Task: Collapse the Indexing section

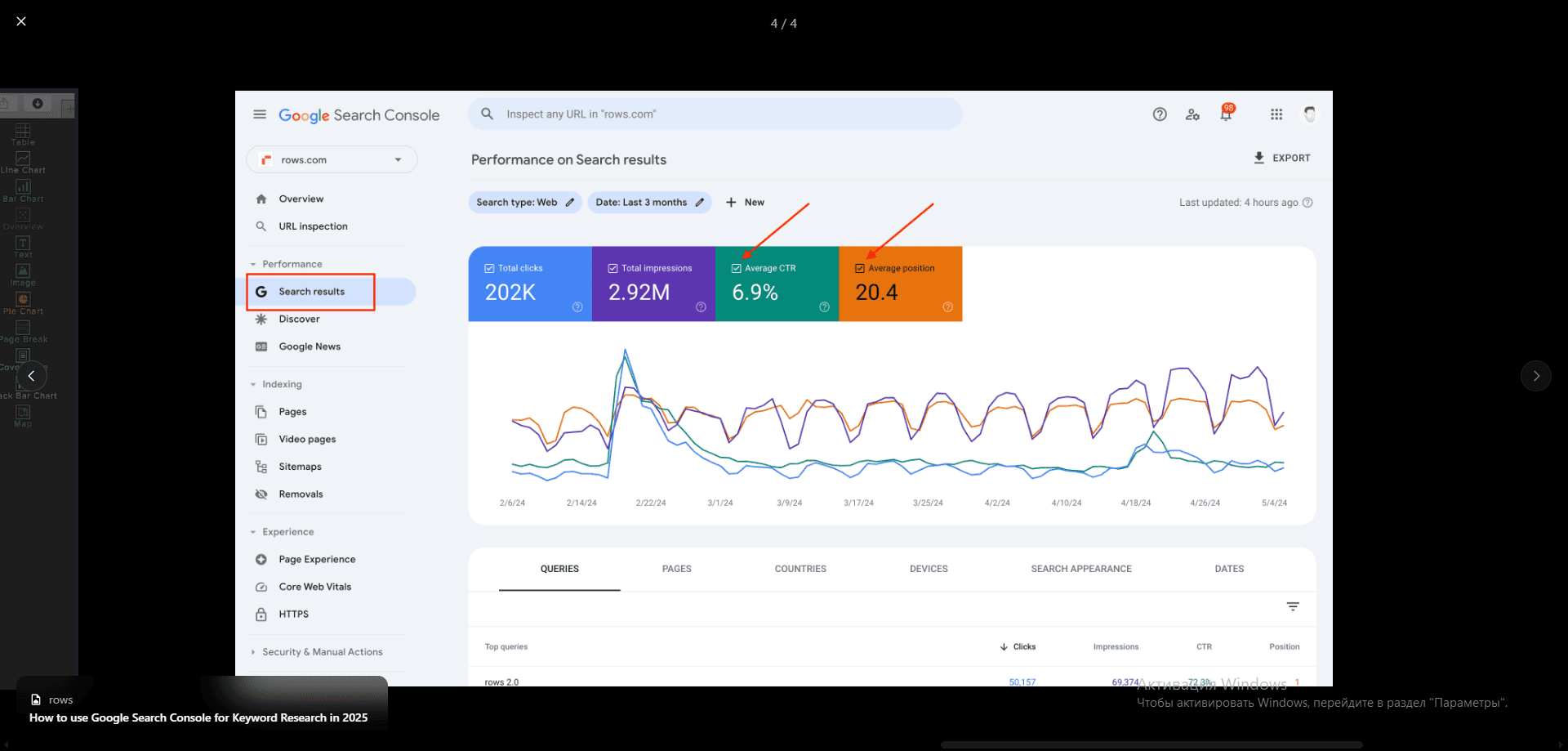Action: [x=253, y=384]
